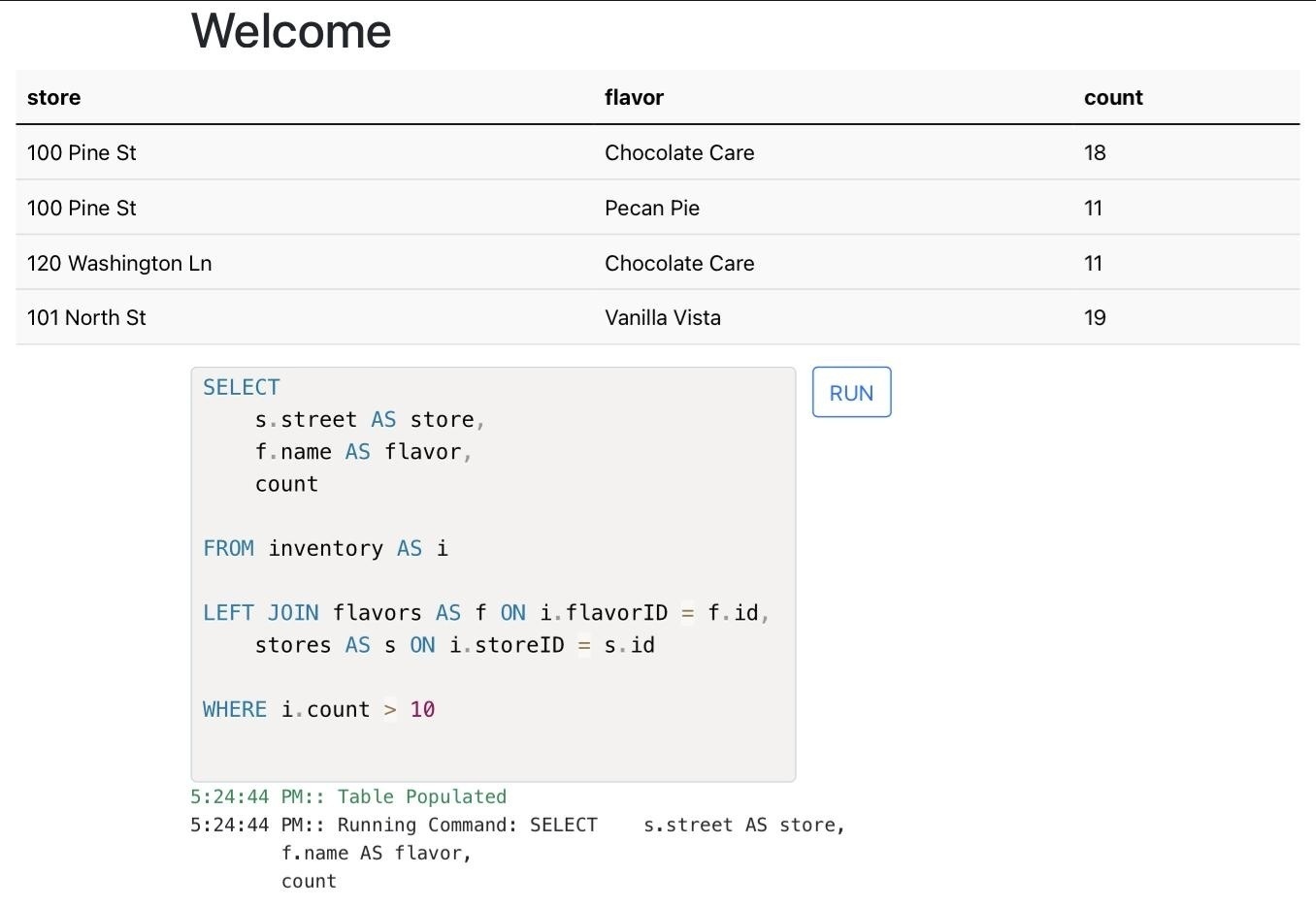The image size is (1316, 908).
Task: Click count 11 in Washington Ln row
Action: pos(1093,263)
